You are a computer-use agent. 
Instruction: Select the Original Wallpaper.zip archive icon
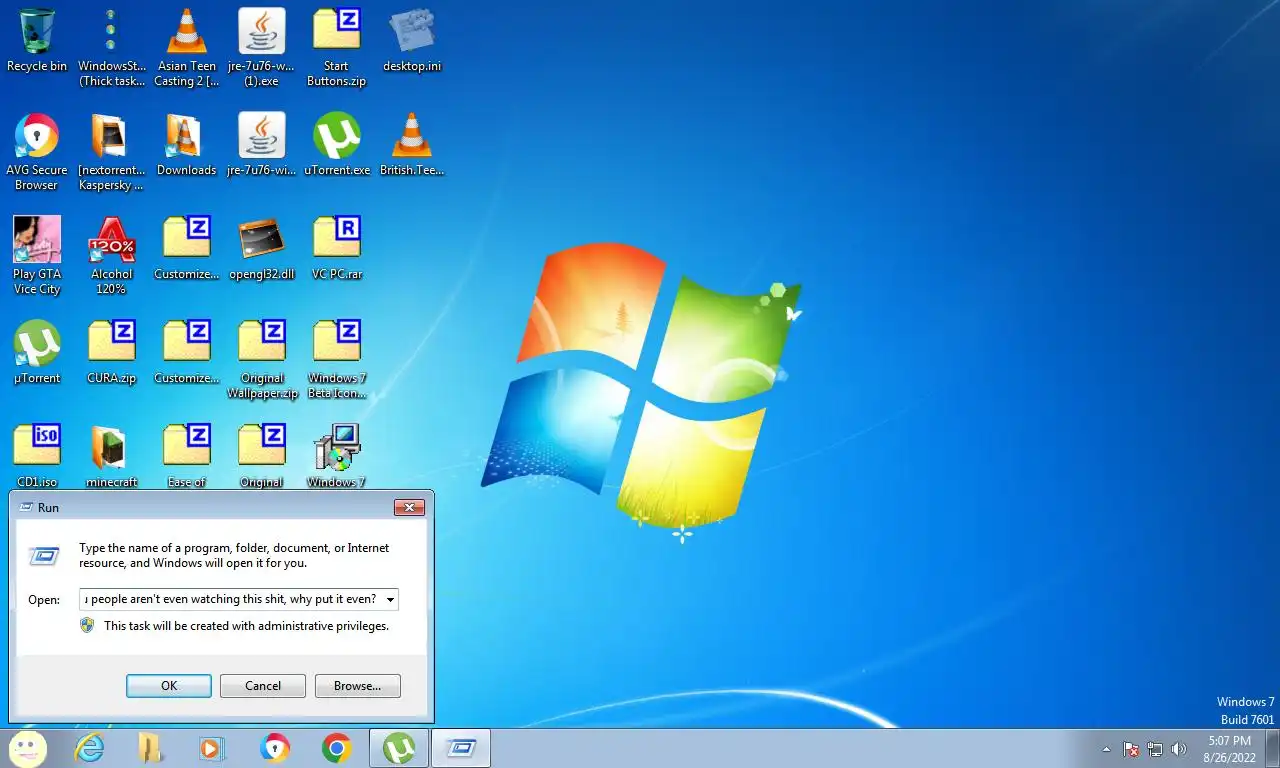[262, 359]
